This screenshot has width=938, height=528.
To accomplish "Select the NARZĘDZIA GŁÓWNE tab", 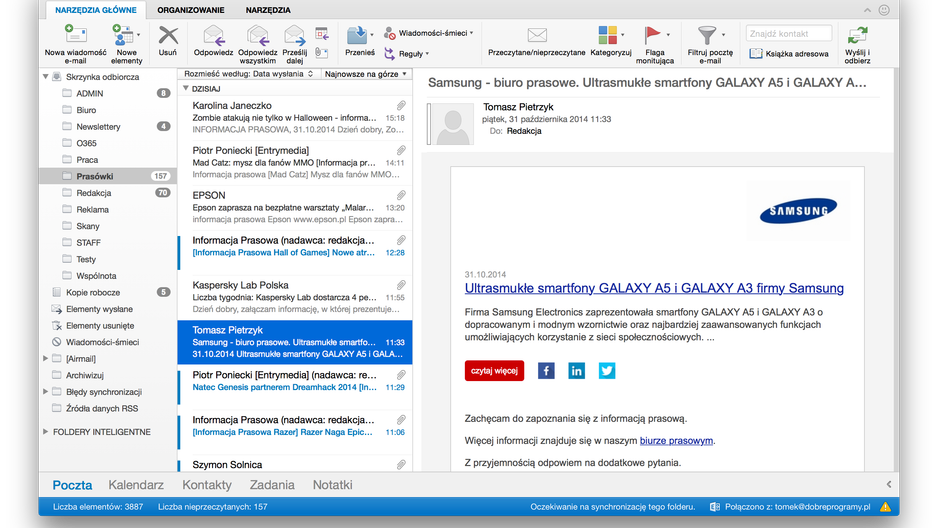I will pyautogui.click(x=96, y=10).
